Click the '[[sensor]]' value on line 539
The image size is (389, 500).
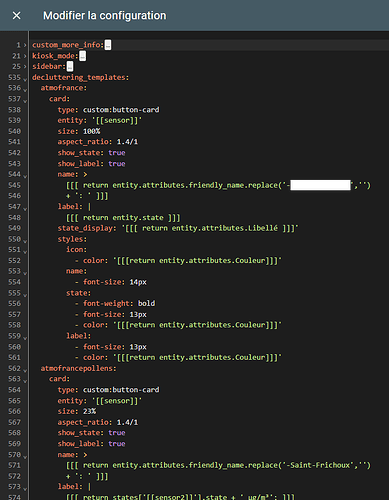coord(117,120)
